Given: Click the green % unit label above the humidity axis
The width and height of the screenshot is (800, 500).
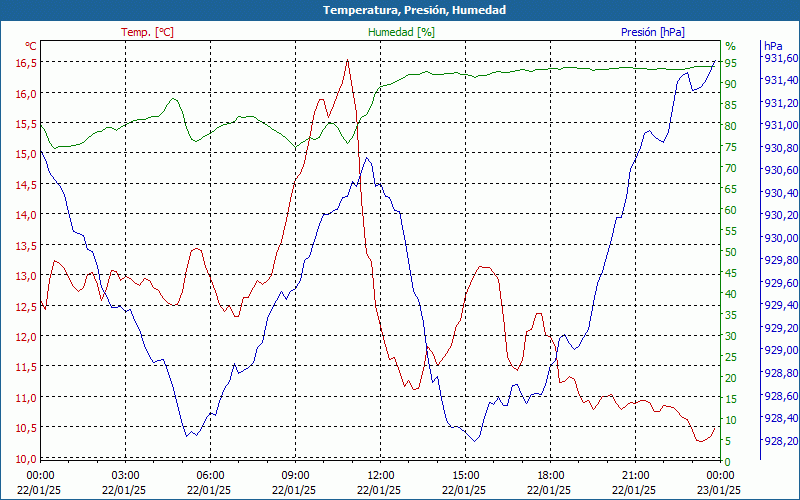Looking at the screenshot, I should (730, 46).
